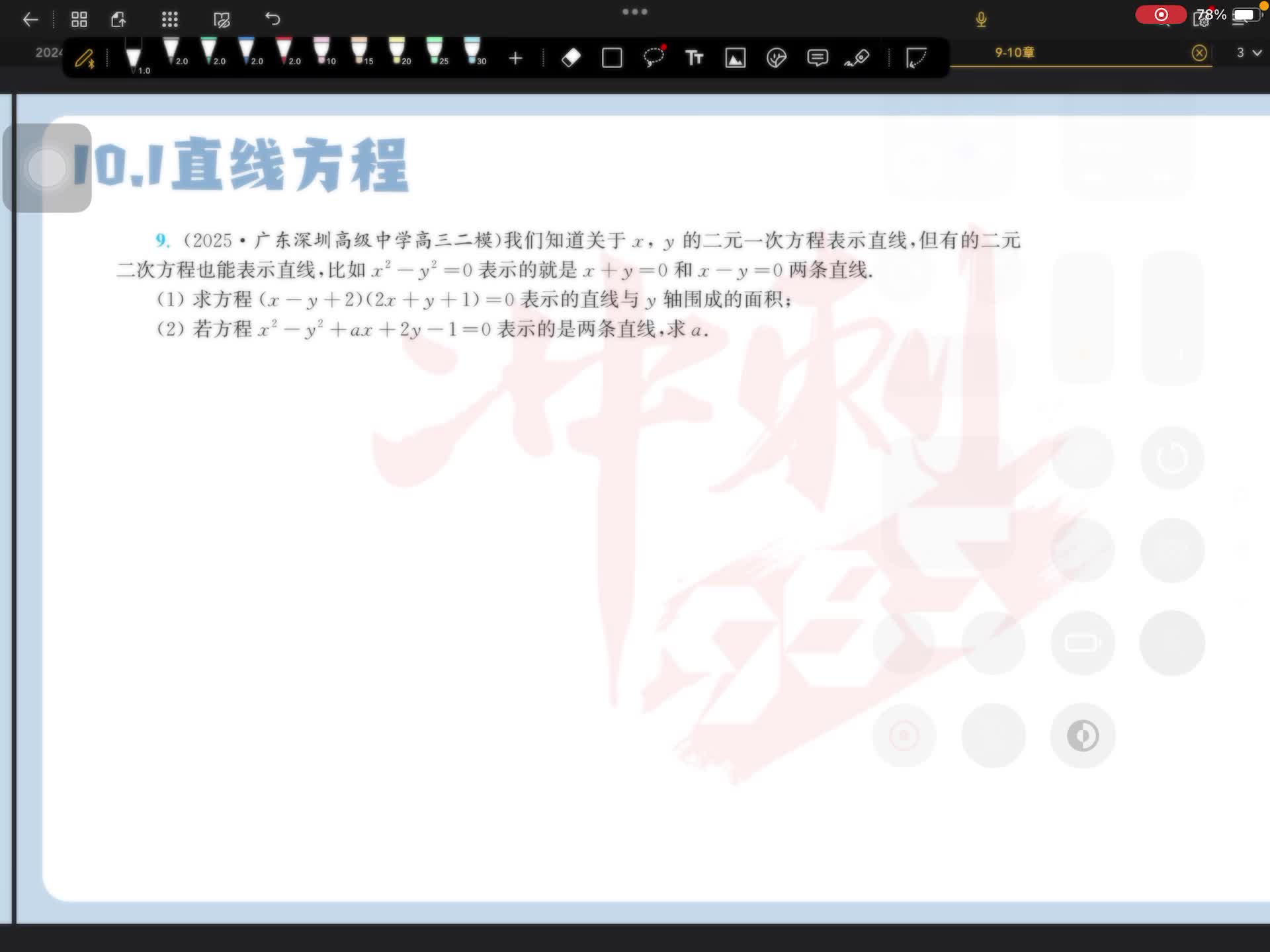Toggle microphone audio recording
The height and width of the screenshot is (952, 1270).
981,19
